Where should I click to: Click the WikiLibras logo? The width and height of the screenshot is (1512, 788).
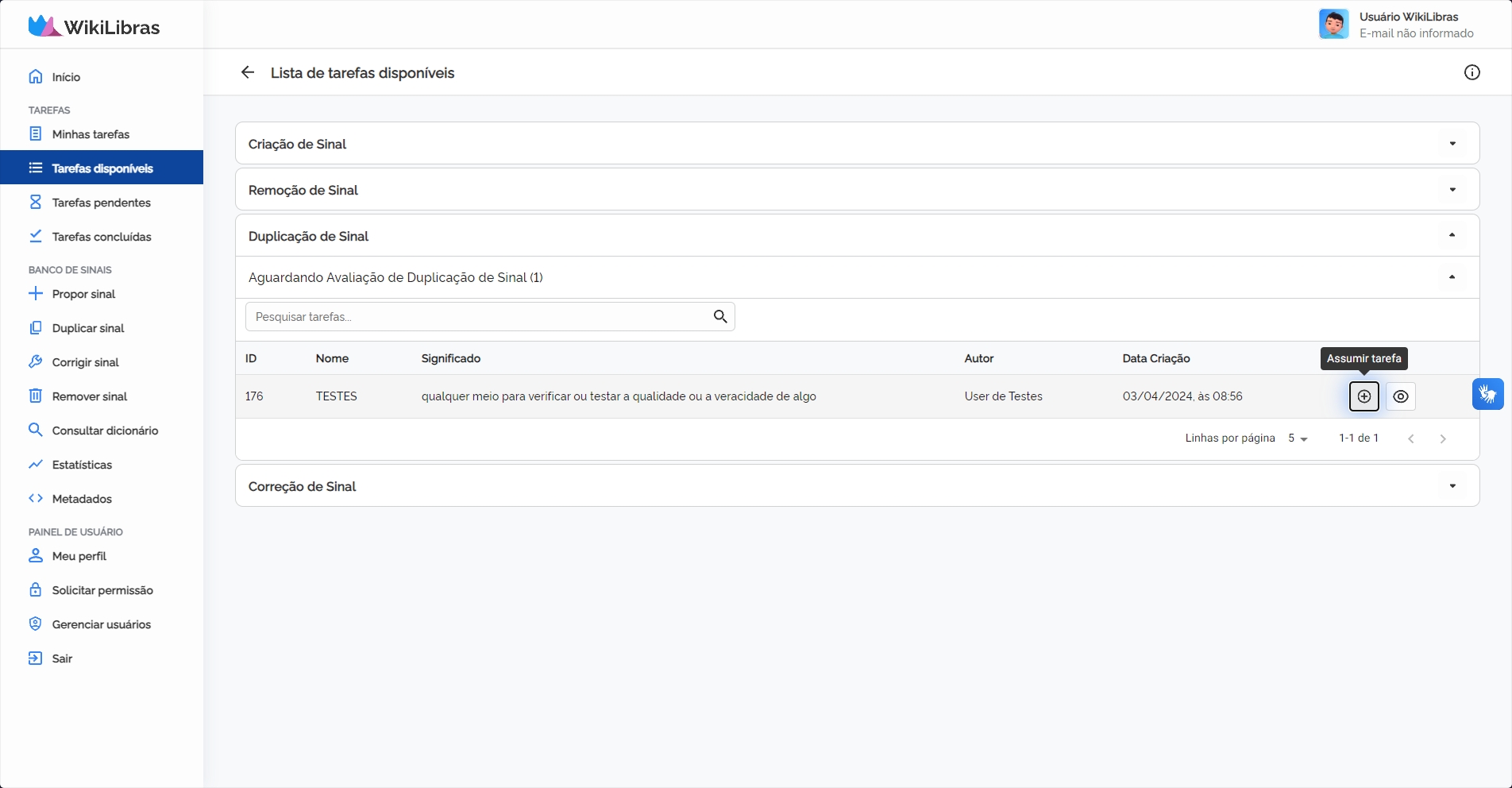[x=94, y=26]
